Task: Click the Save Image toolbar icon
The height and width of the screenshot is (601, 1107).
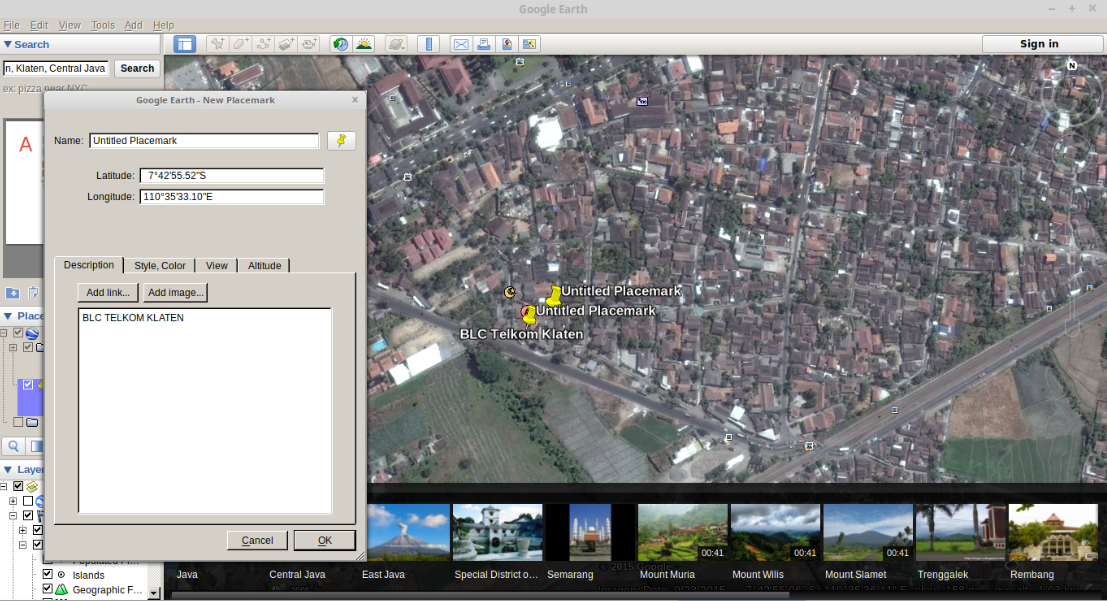Action: pyautogui.click(x=529, y=44)
